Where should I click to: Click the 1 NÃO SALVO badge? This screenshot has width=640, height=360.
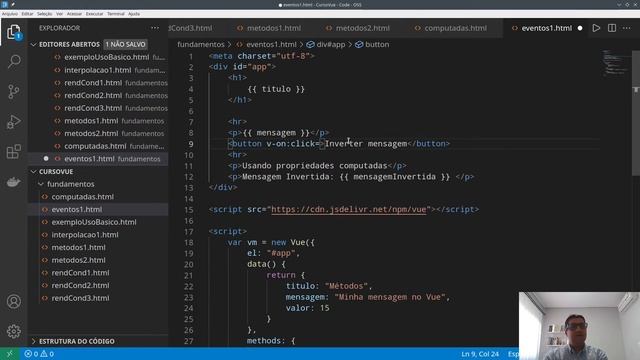(125, 44)
